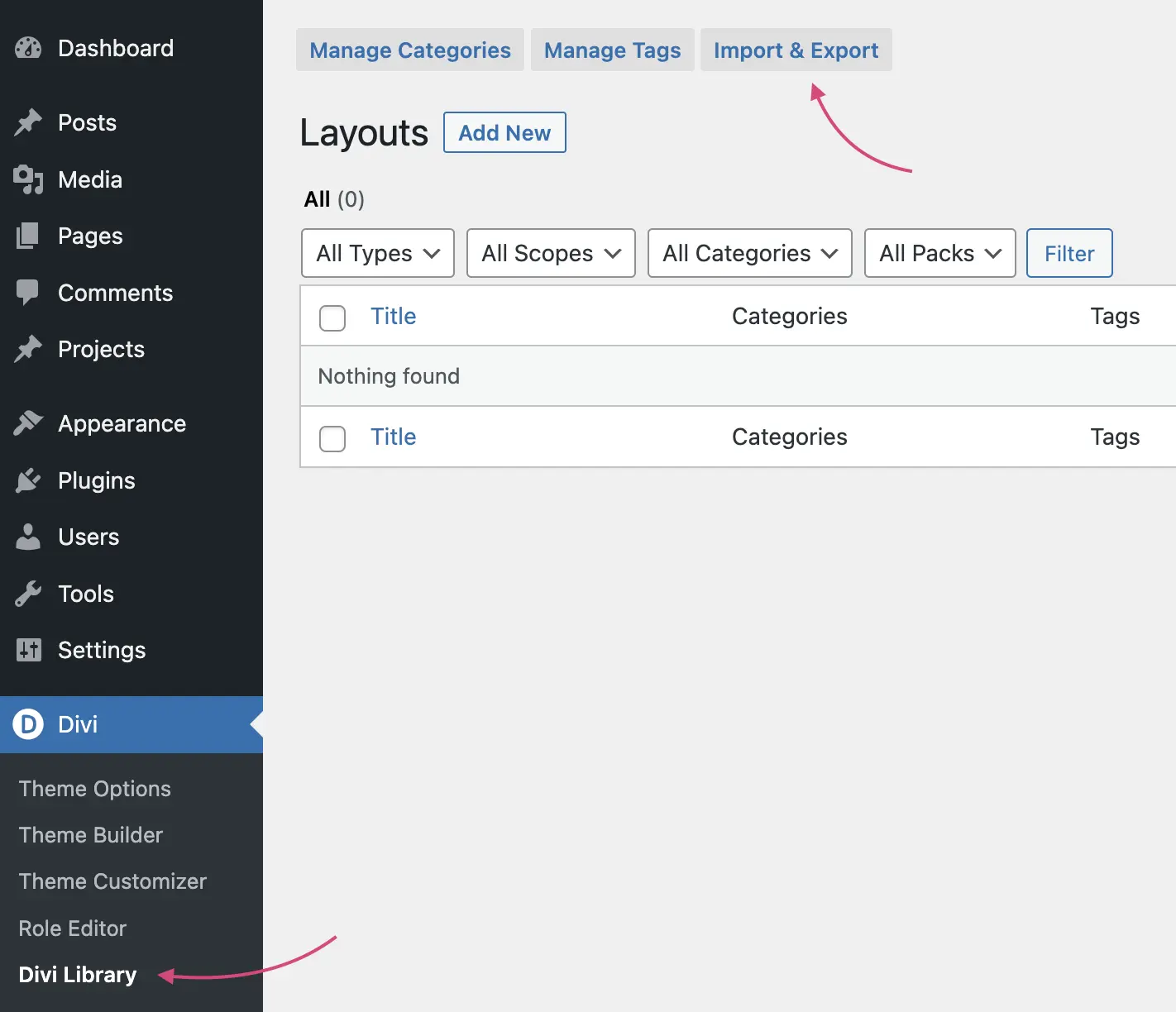Expand the All Categories dropdown

tap(750, 253)
